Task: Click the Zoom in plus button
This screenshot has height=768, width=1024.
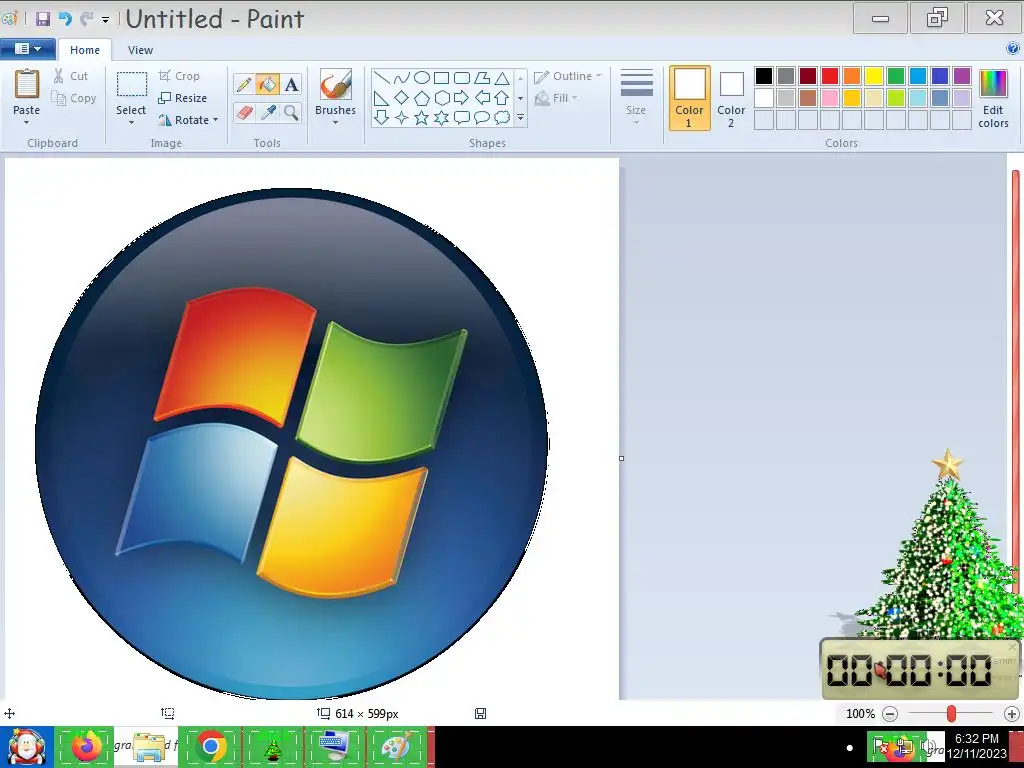Action: click(1012, 714)
